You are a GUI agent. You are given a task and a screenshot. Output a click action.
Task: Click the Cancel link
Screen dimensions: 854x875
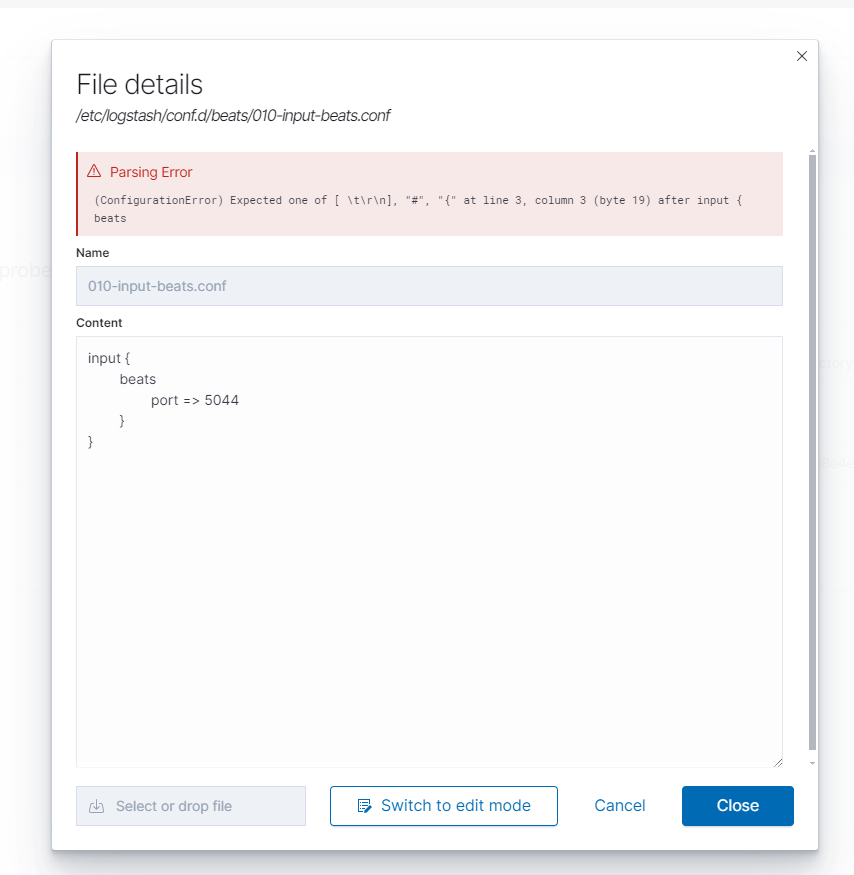click(x=620, y=806)
